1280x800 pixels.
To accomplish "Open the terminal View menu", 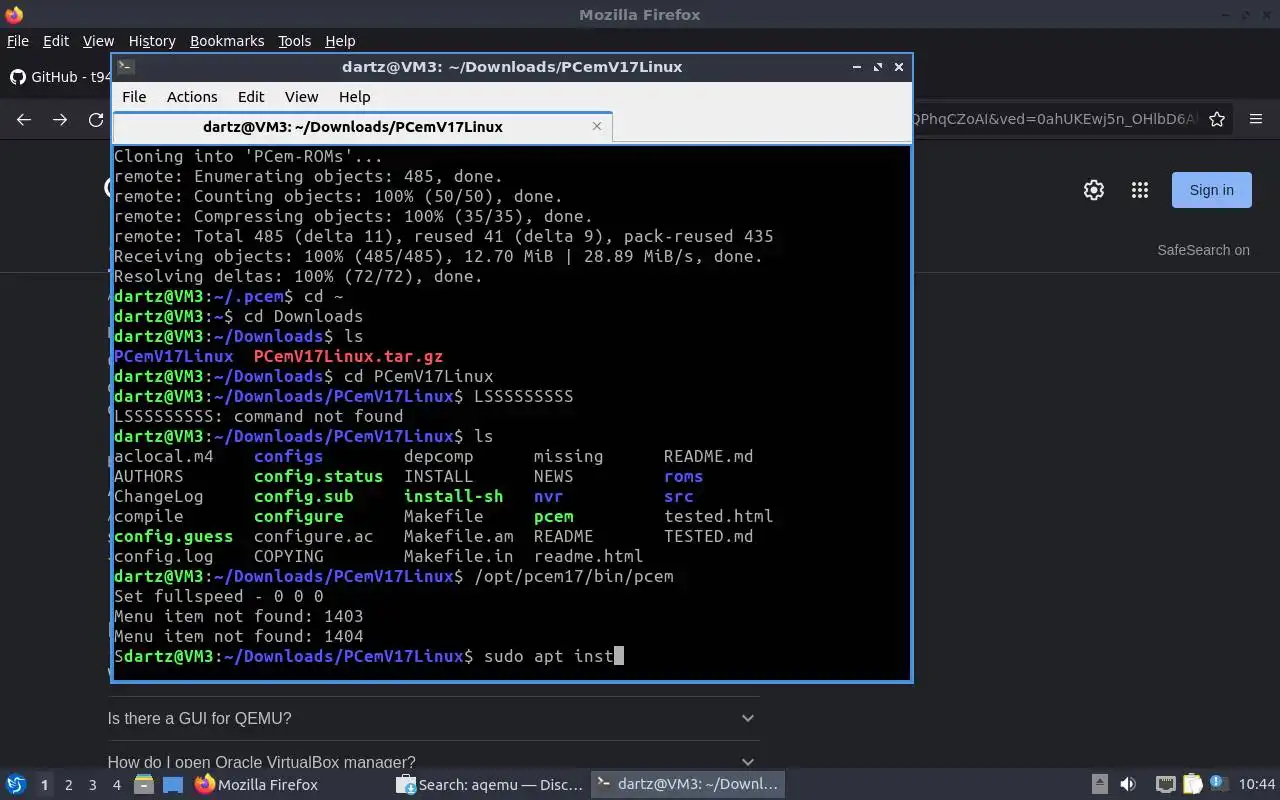I will point(301,97).
